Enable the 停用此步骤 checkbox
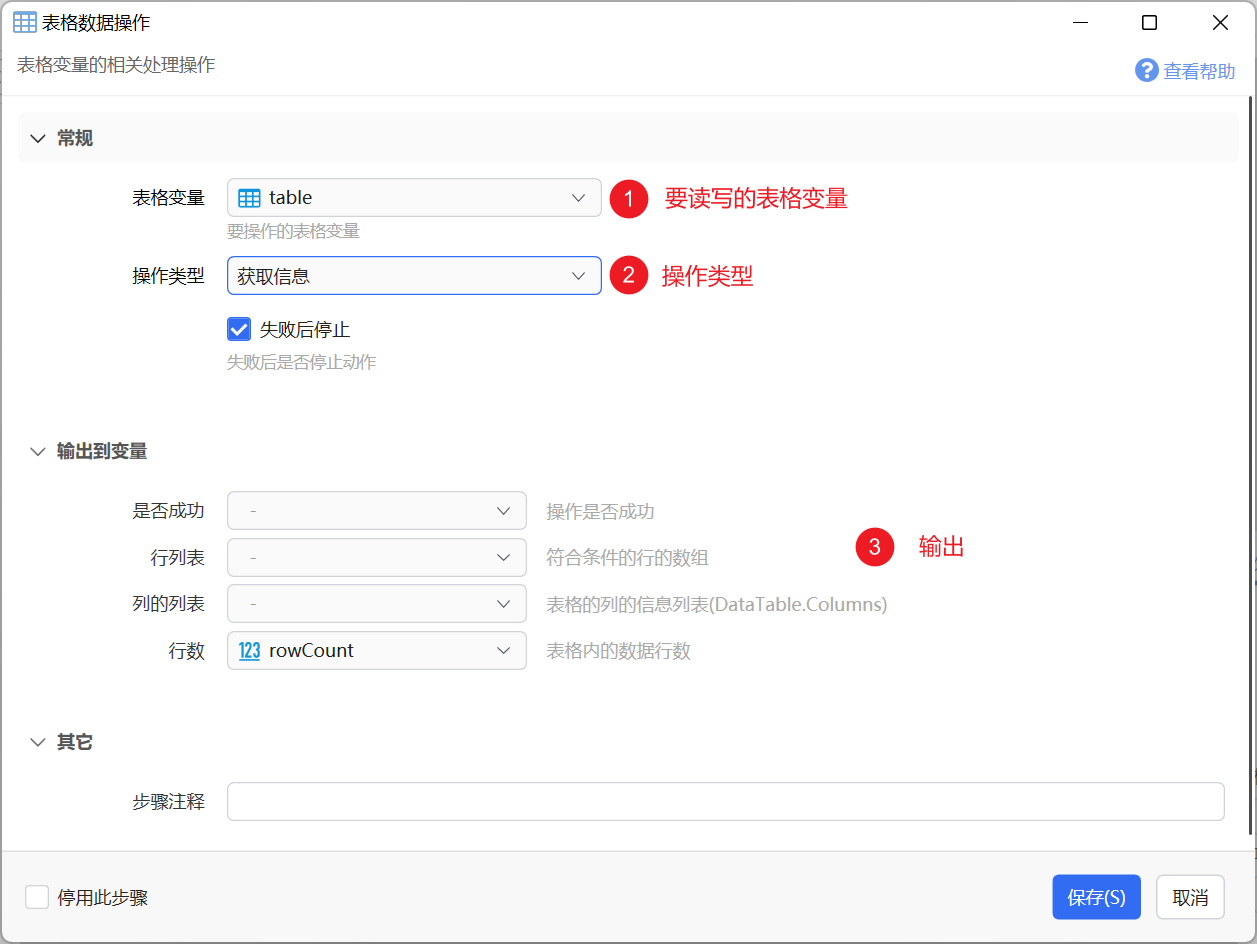The width and height of the screenshot is (1257, 944). [37, 897]
